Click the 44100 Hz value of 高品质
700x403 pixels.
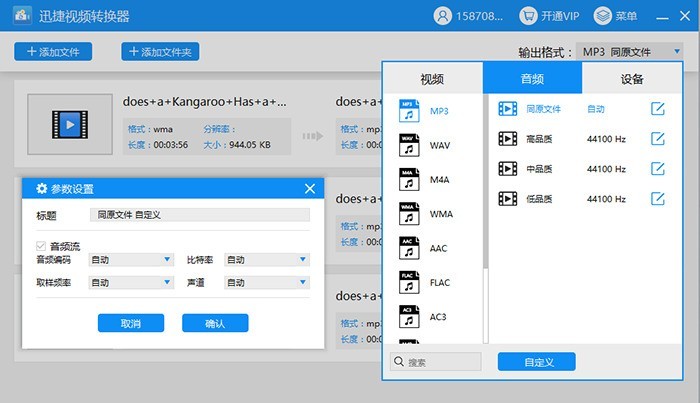[606, 139]
